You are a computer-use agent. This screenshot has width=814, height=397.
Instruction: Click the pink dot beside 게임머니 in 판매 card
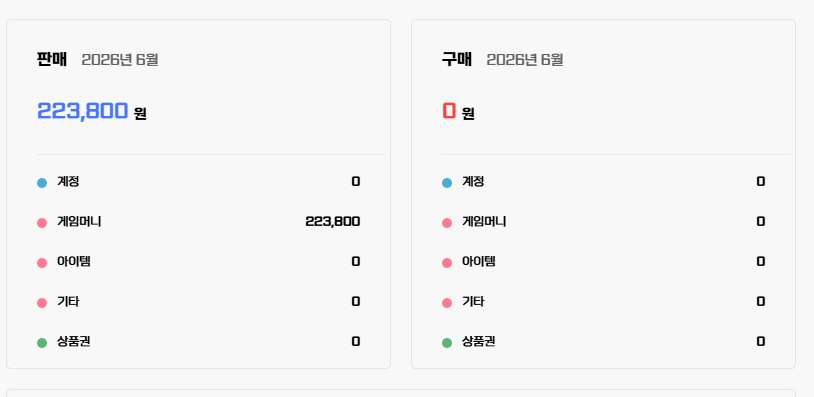42,223
